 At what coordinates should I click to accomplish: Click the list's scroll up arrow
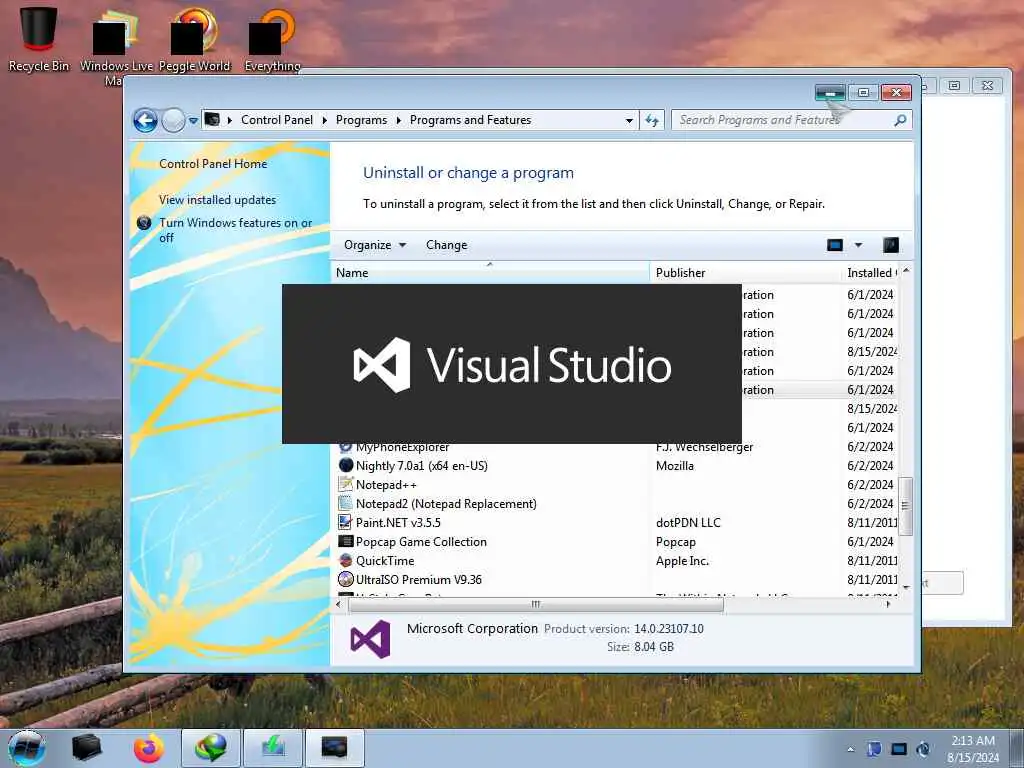(906, 270)
